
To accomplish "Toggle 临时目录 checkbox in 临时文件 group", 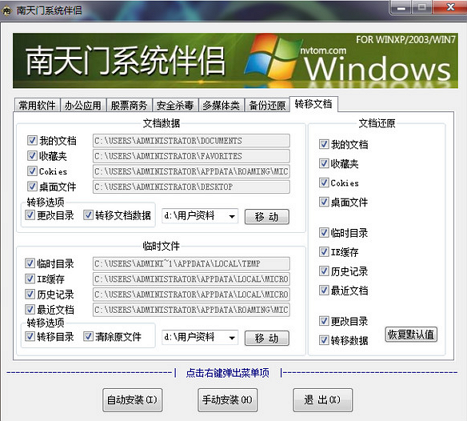I will pos(30,263).
